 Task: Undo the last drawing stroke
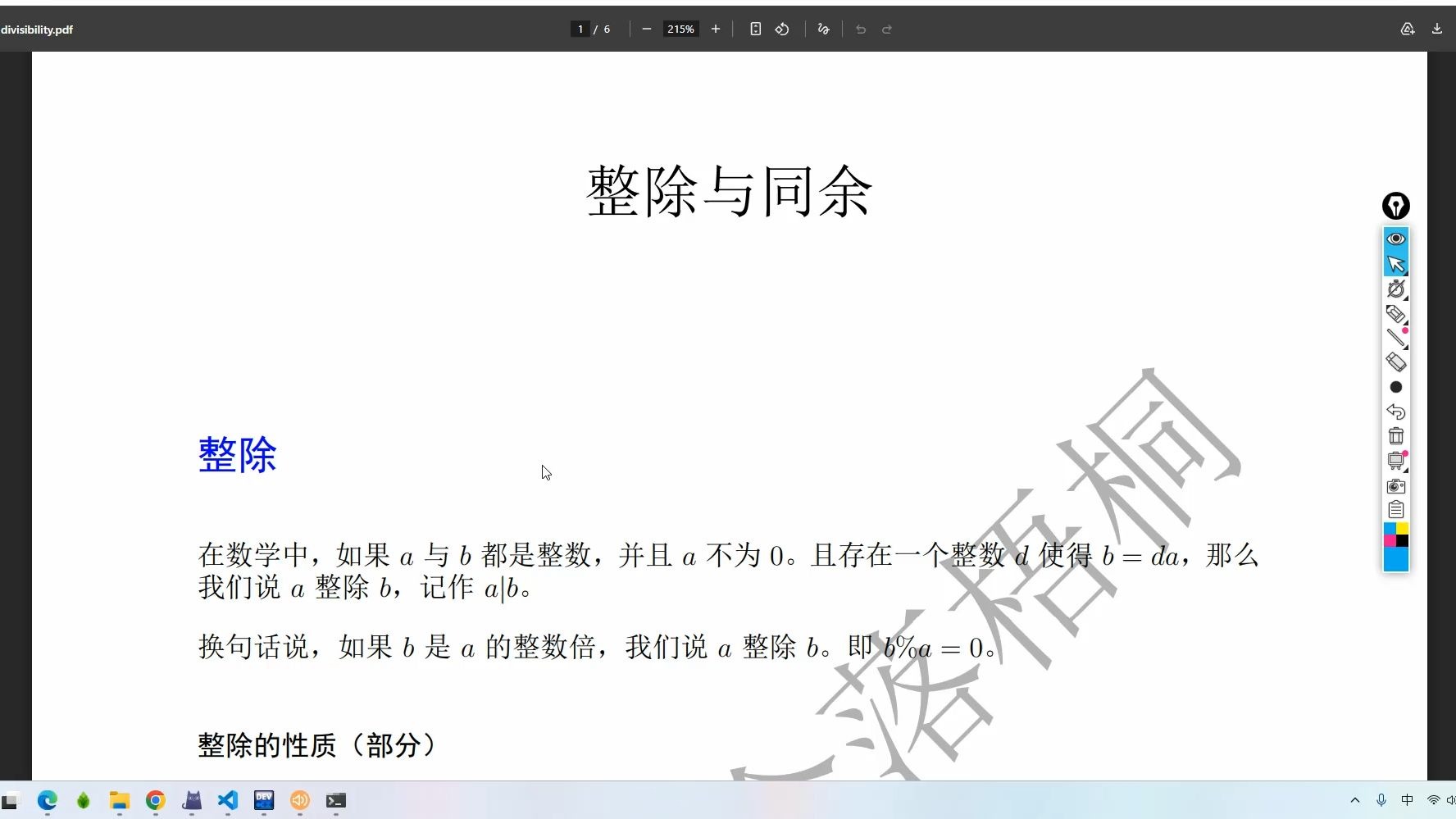[1396, 412]
